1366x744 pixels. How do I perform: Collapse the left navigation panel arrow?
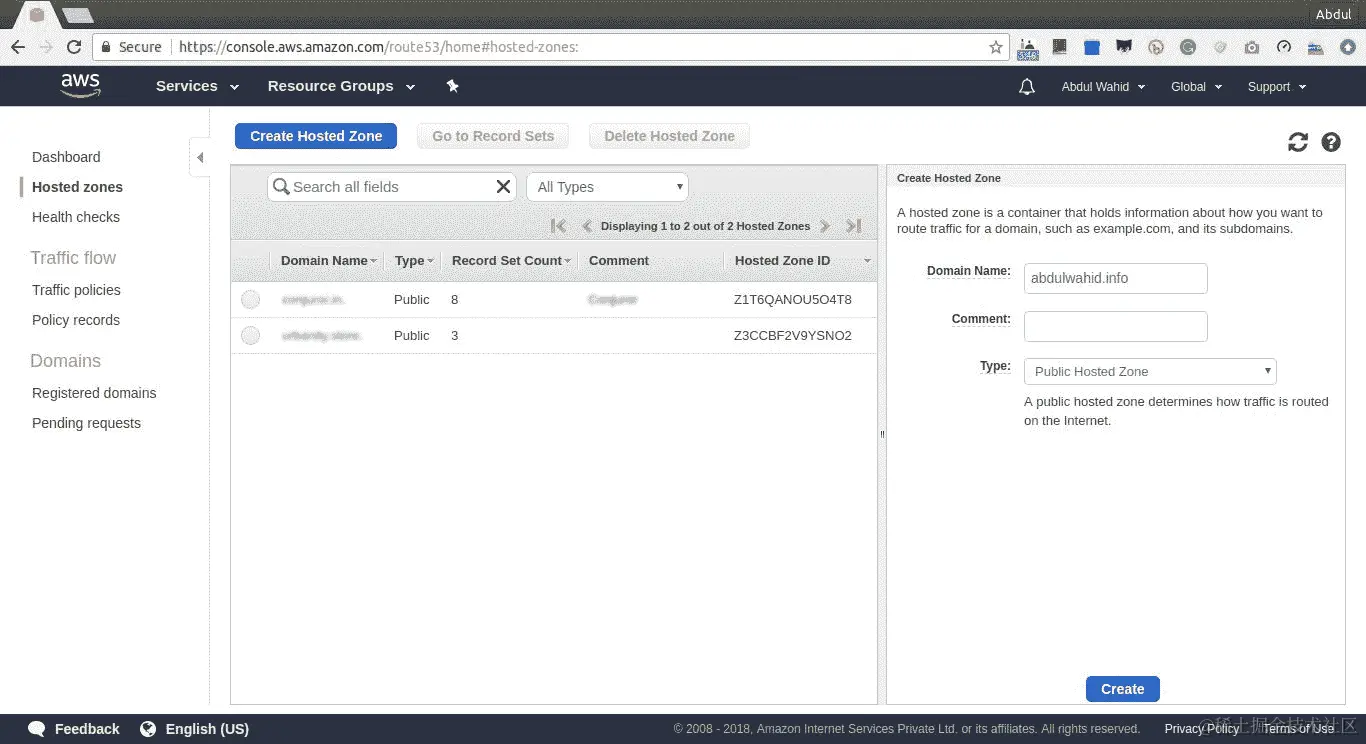(200, 157)
